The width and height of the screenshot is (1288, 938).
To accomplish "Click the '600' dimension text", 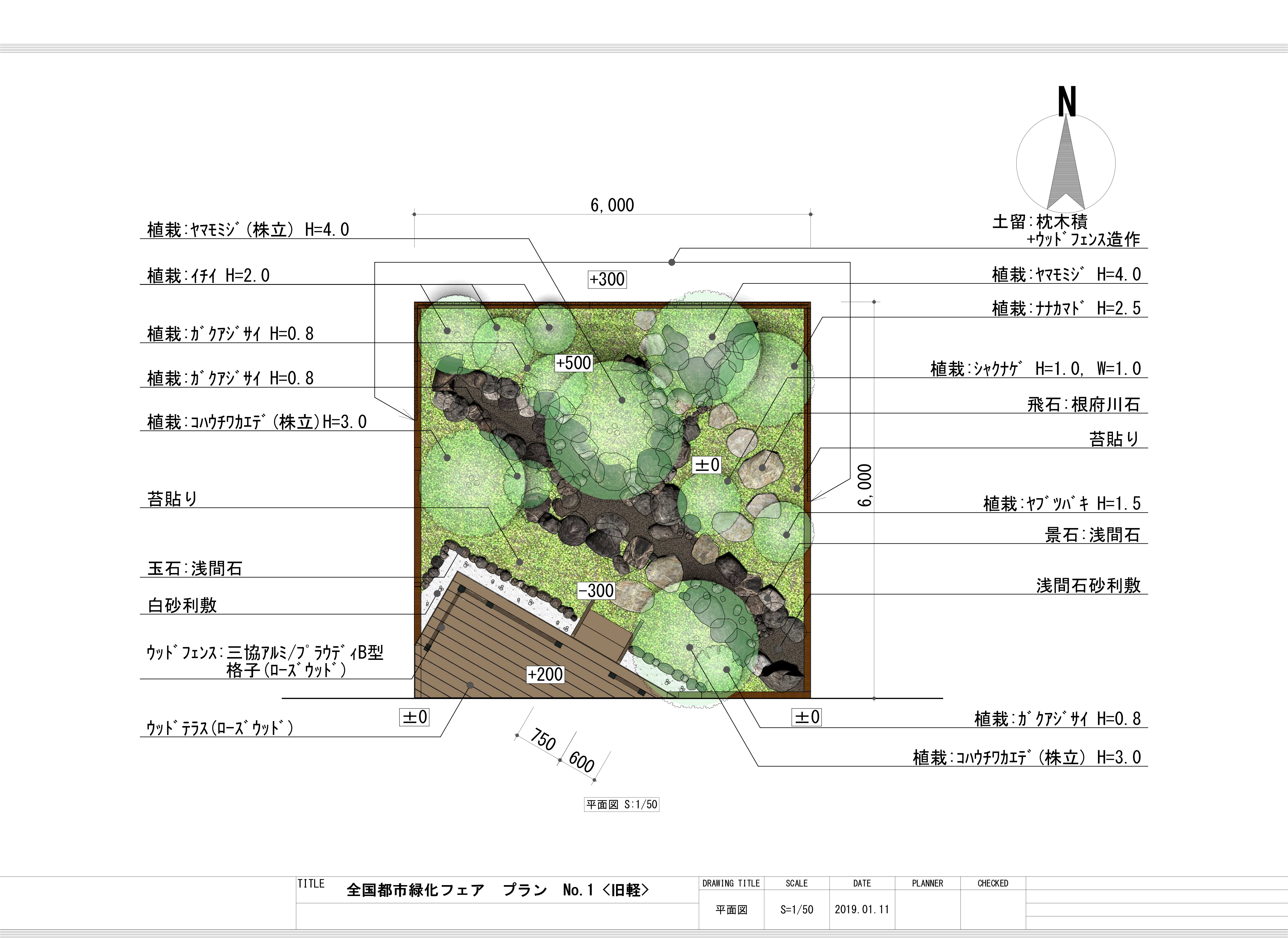I will point(582,762).
